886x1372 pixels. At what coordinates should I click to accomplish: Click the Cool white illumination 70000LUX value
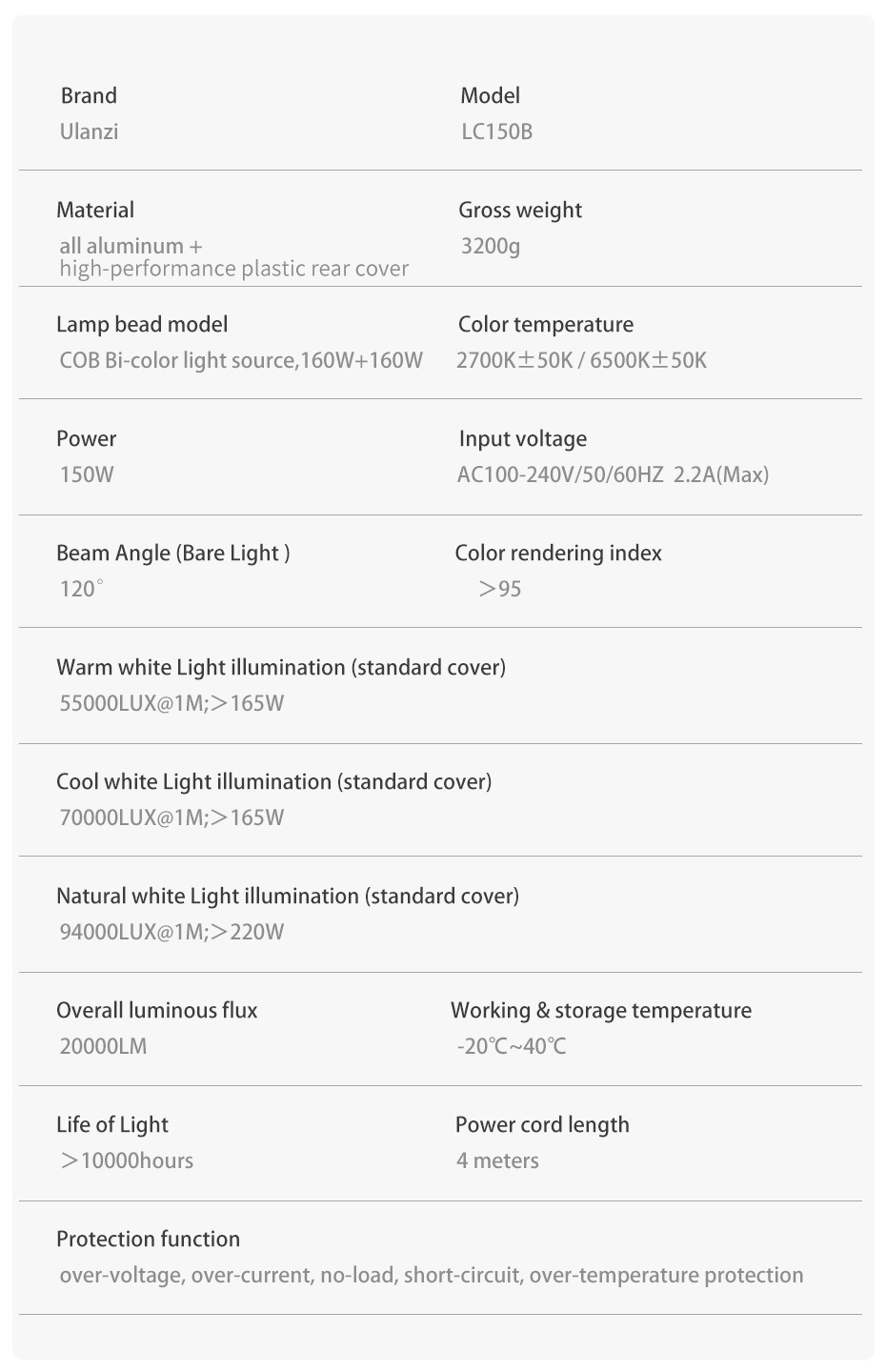(x=171, y=817)
